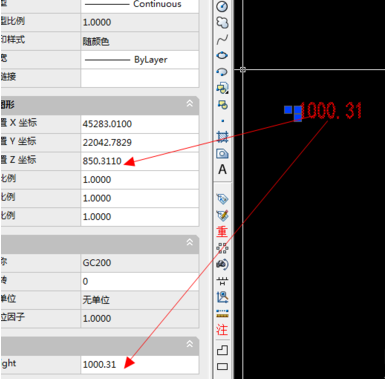The width and height of the screenshot is (385, 379).
Task: Click the yellow ruler measure icon
Action: [x=222, y=313]
